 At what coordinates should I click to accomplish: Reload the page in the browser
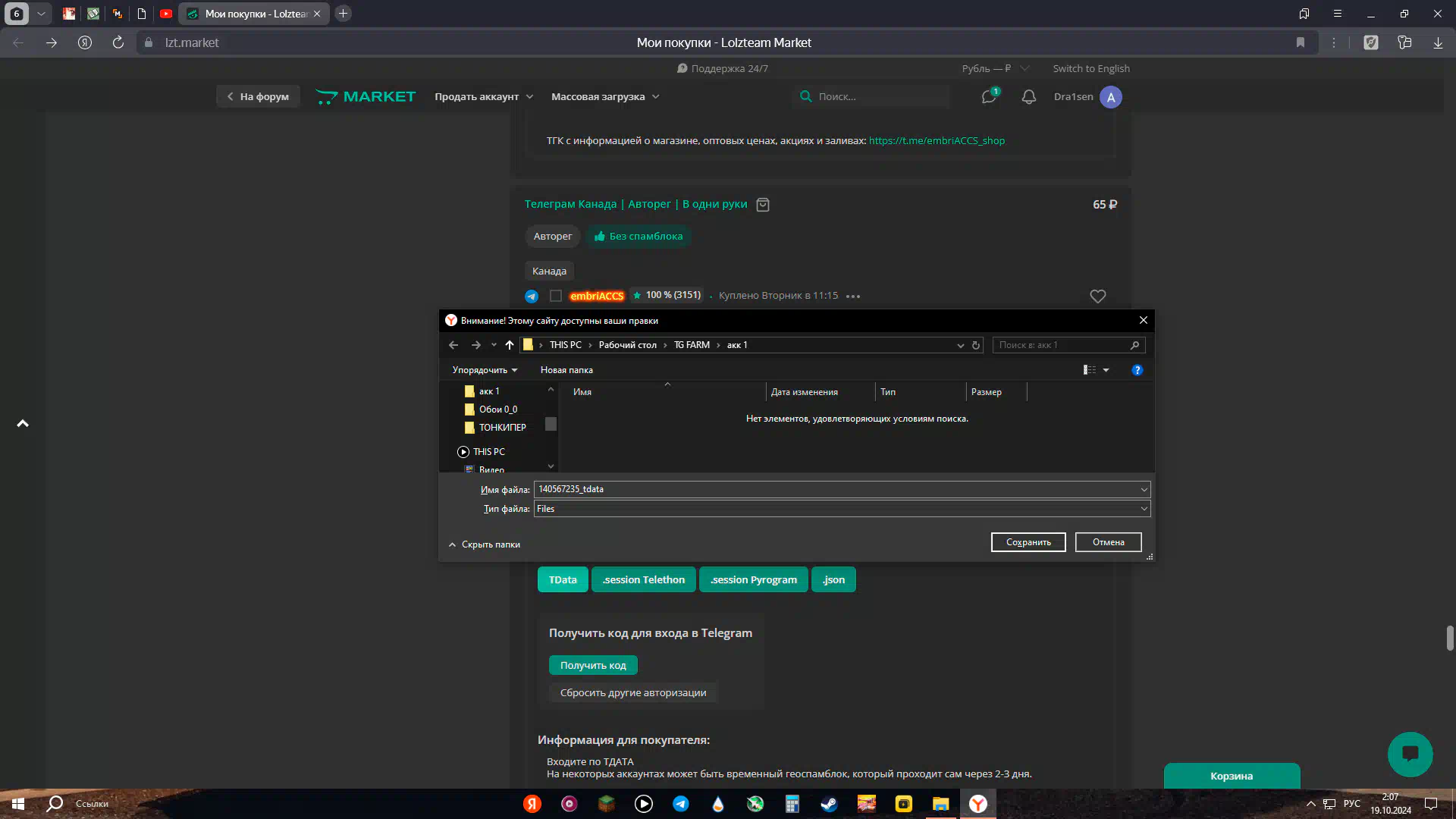coord(118,42)
